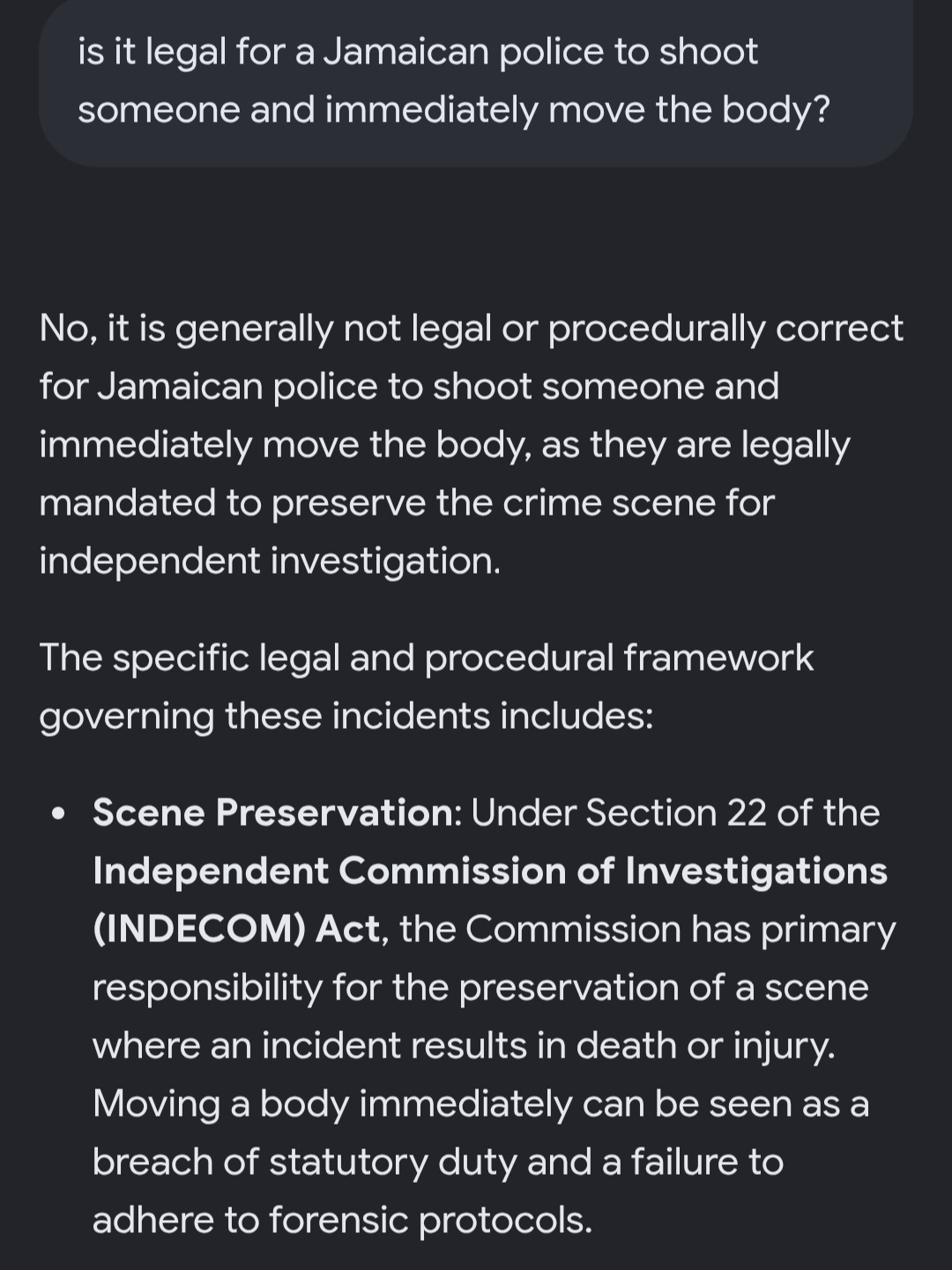Tap the phrase 'governing these incidents includes:'

pos(346,716)
